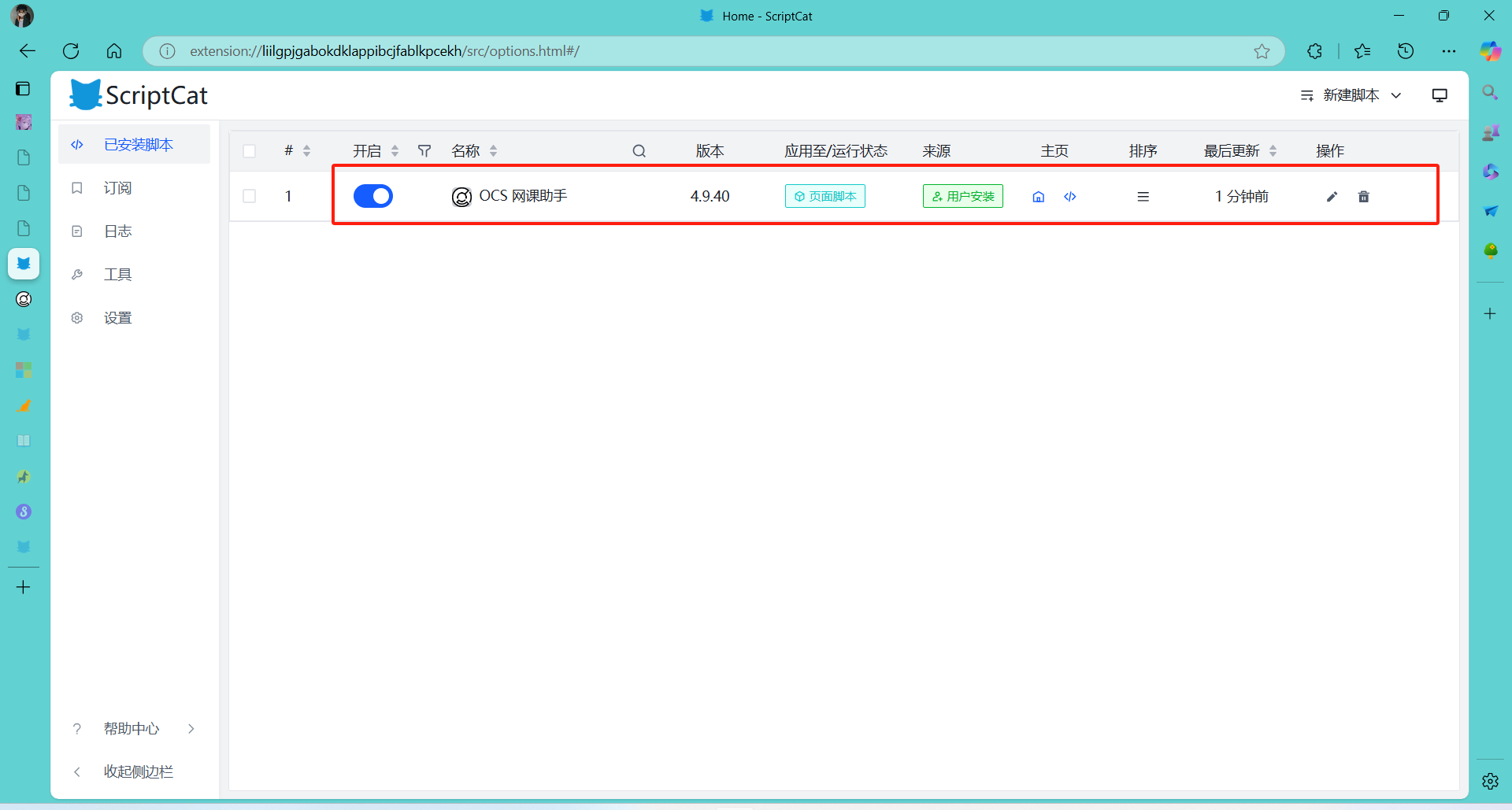1512x810 pixels.
Task: Switch to active ScriptCat vertical tab
Action: (24, 264)
